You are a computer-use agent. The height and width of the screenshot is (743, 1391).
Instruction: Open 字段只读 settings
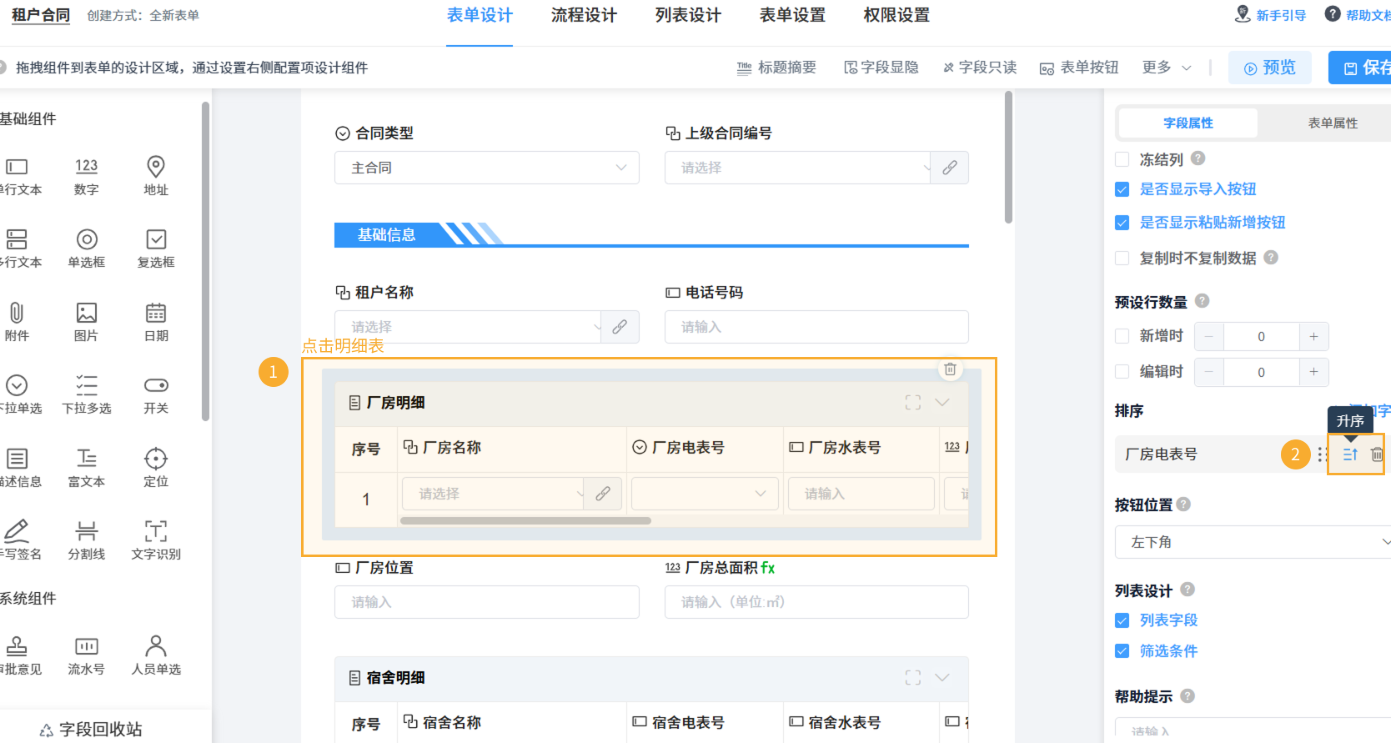pyautogui.click(x=980, y=67)
